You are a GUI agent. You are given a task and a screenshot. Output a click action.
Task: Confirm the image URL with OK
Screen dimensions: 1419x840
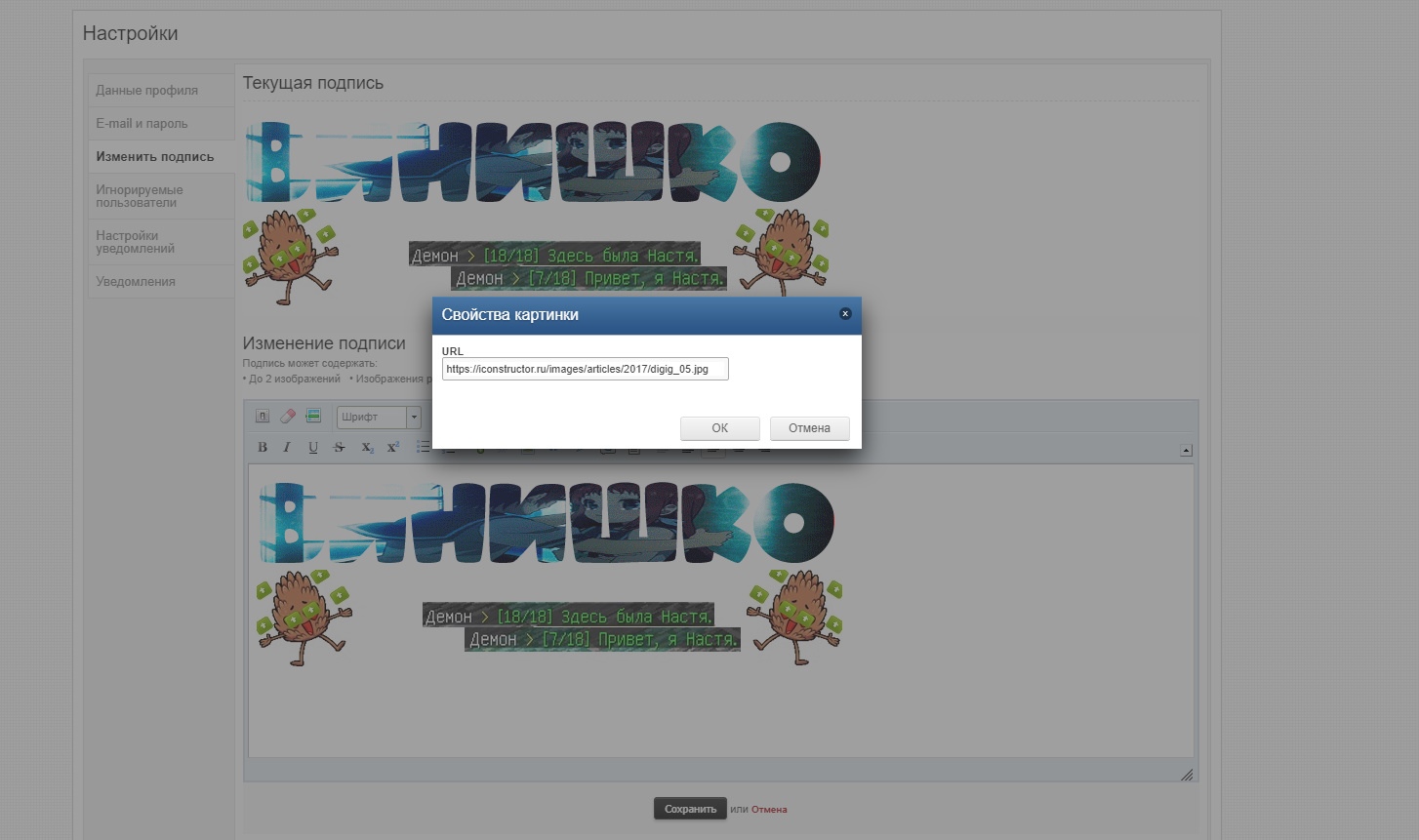[x=720, y=428]
